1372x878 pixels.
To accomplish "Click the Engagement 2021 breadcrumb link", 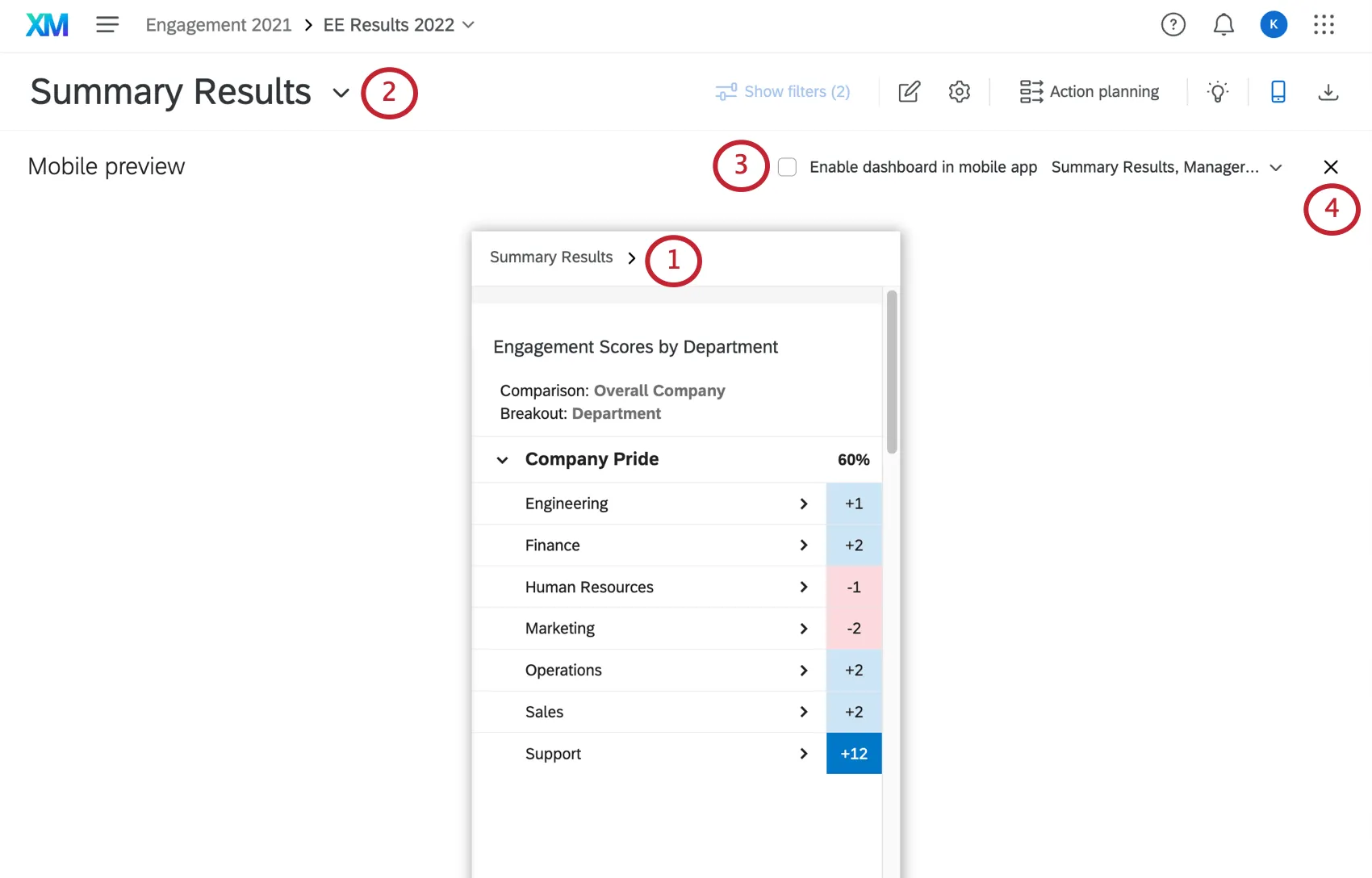I will click(218, 24).
